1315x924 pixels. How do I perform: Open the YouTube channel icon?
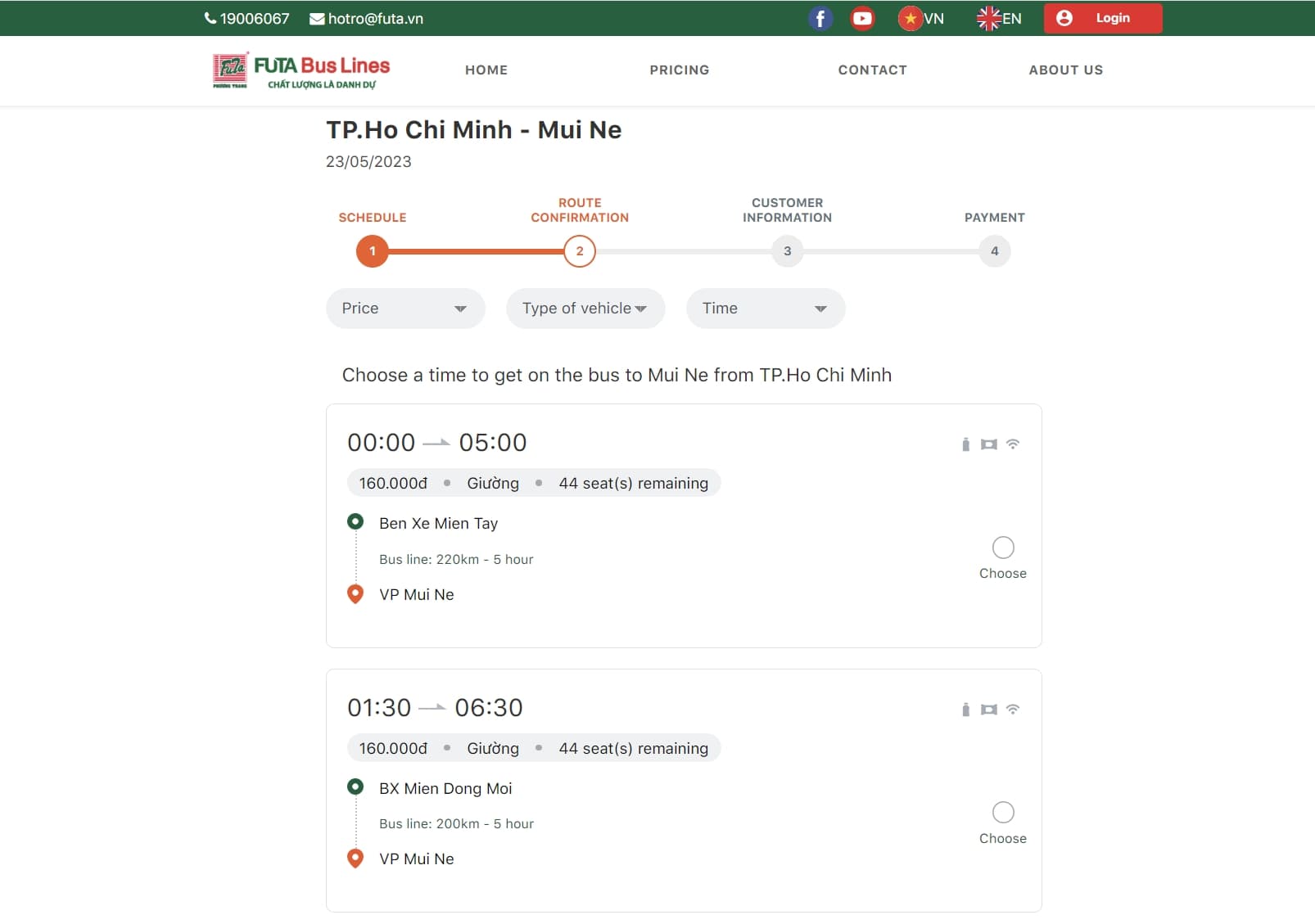(x=861, y=18)
